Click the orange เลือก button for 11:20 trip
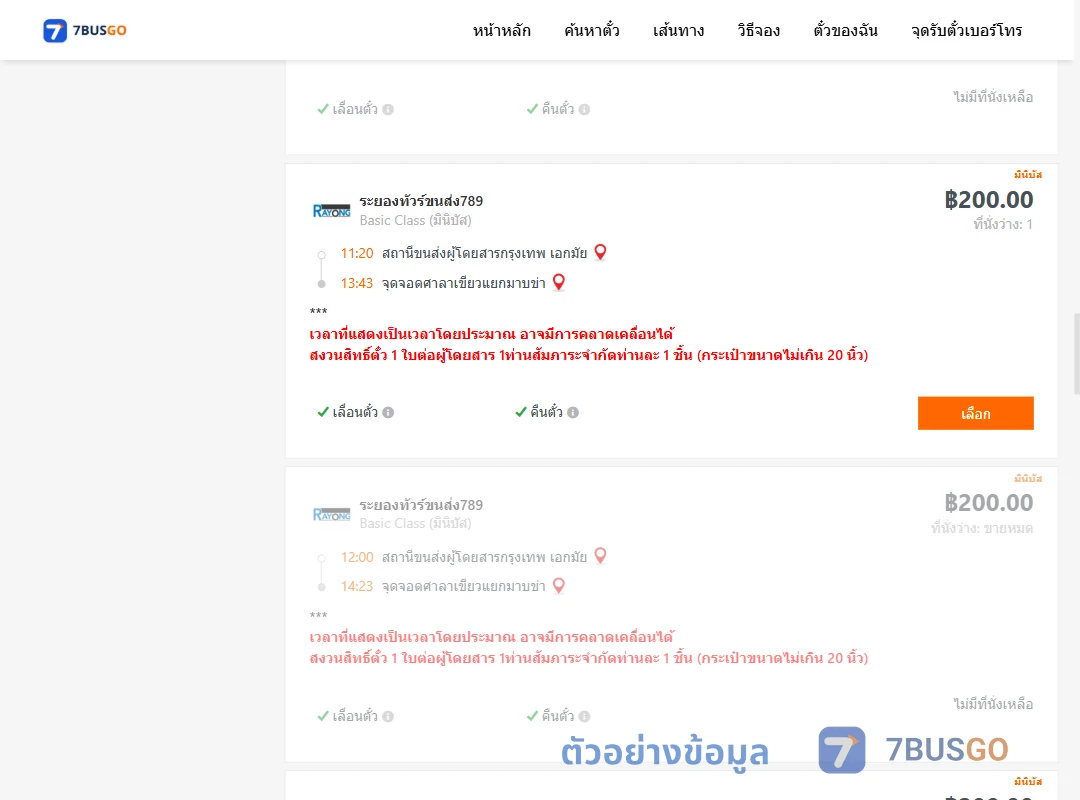This screenshot has width=1080, height=800. (x=975, y=413)
